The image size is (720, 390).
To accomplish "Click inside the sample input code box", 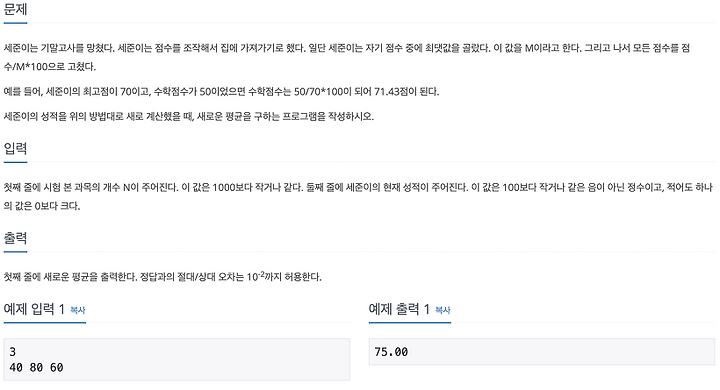I will pos(177,360).
